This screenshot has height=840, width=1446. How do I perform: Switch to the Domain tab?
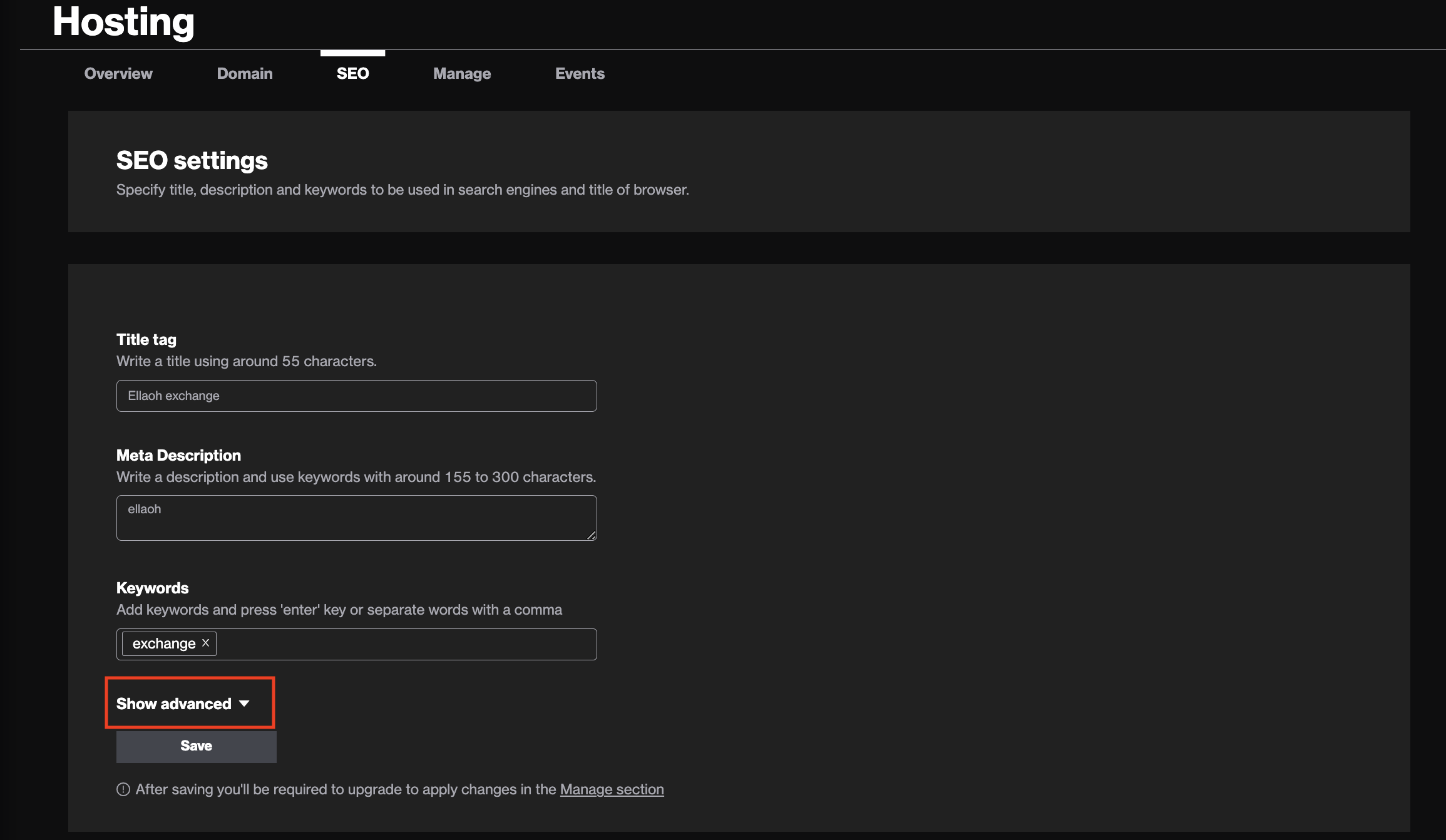(245, 74)
